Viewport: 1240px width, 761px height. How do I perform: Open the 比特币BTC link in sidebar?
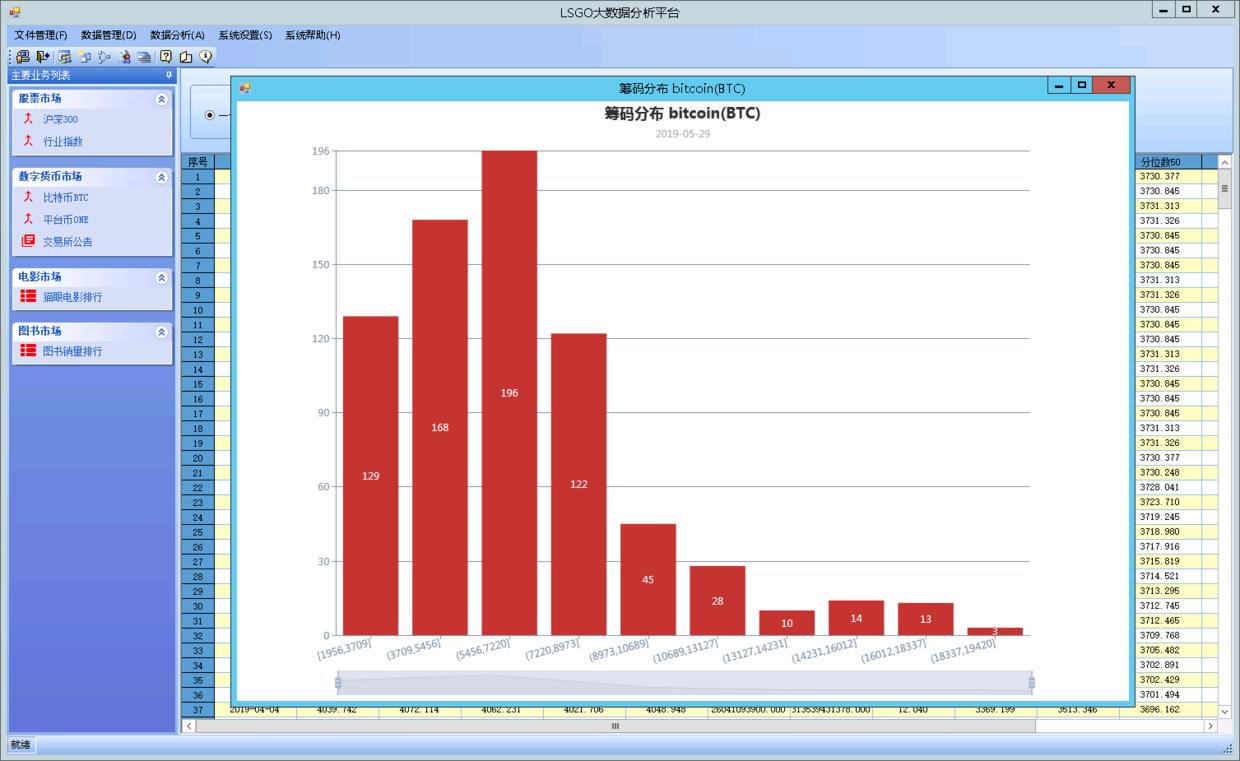tap(65, 198)
